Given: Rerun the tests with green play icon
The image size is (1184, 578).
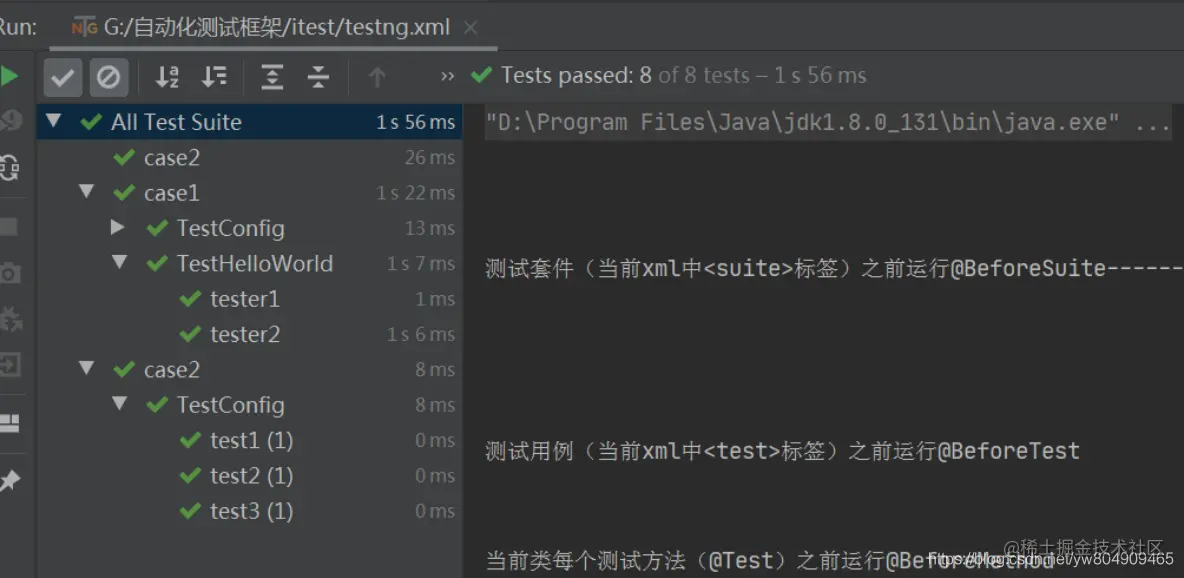Looking at the screenshot, I should [x=9, y=76].
